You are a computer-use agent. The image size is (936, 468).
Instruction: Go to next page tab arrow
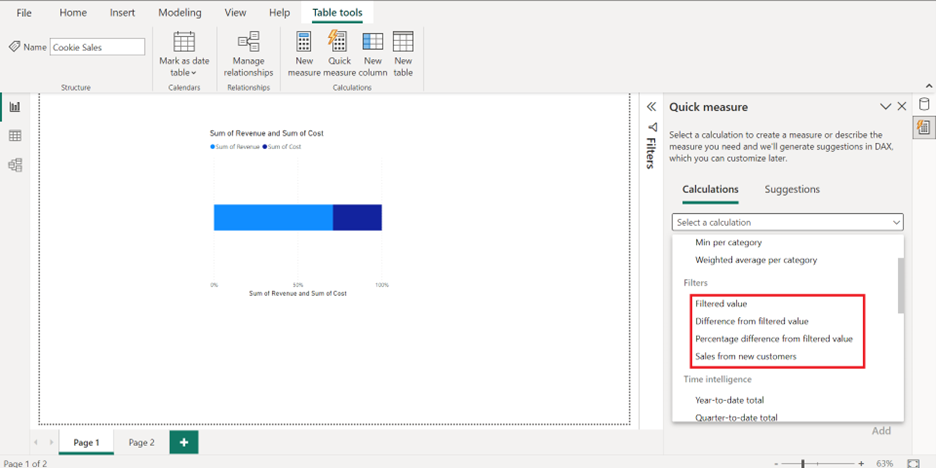(x=50, y=442)
